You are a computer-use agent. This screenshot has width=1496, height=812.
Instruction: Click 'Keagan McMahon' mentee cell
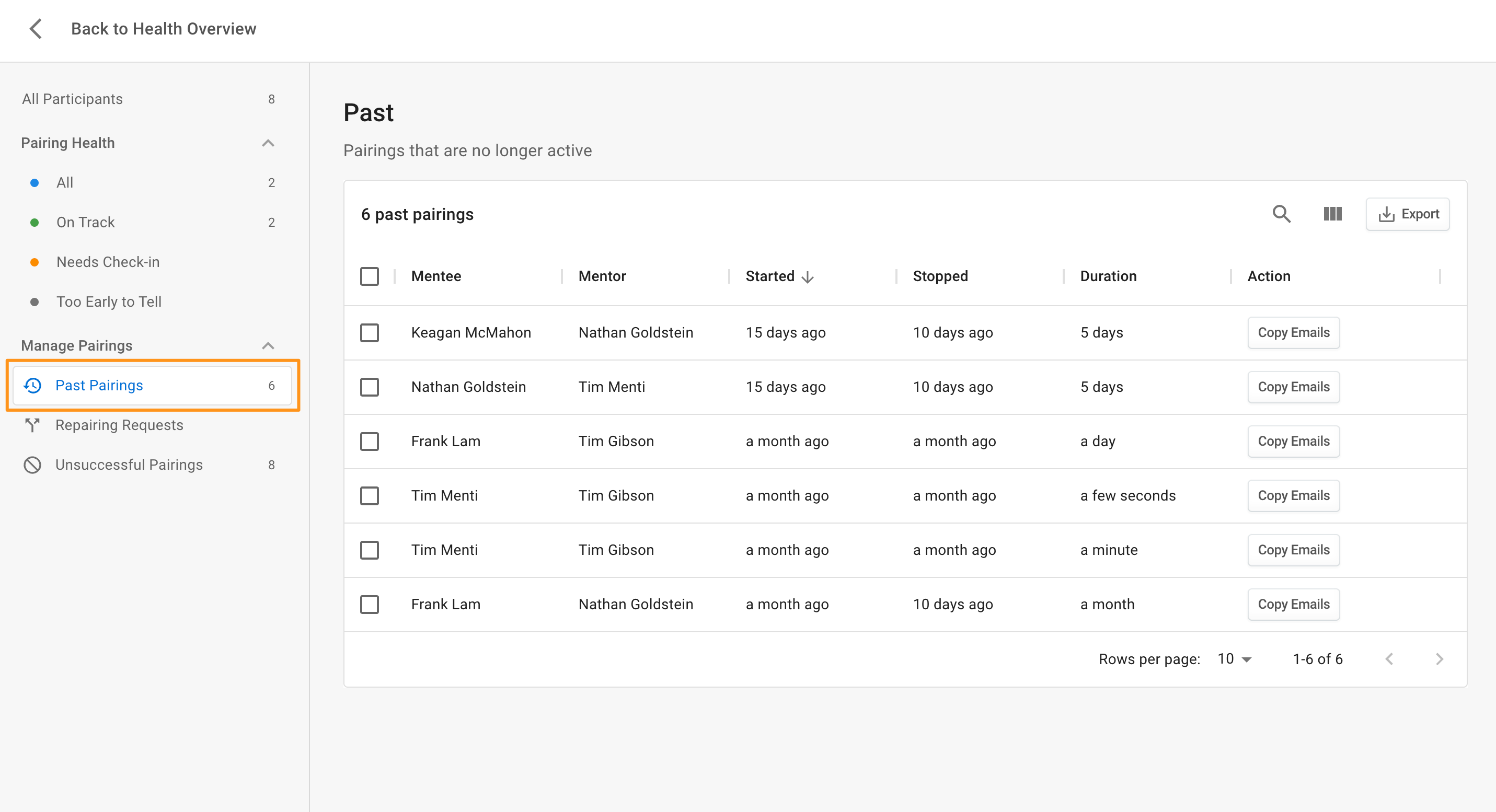click(x=471, y=332)
